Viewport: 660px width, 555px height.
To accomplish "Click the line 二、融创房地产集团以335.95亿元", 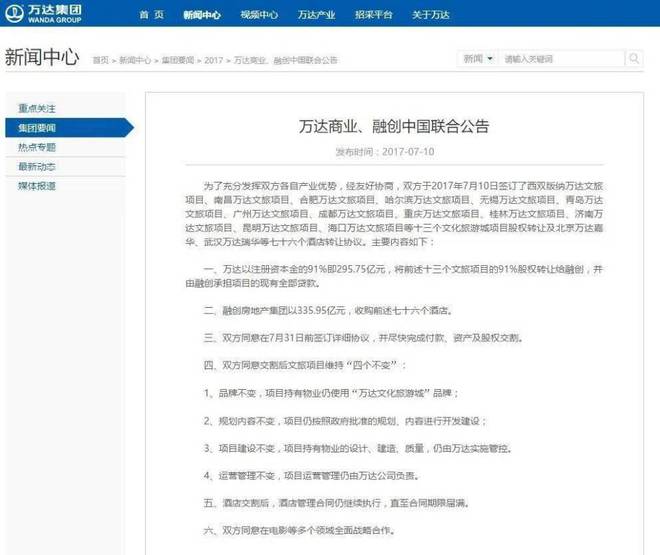I will pos(328,311).
